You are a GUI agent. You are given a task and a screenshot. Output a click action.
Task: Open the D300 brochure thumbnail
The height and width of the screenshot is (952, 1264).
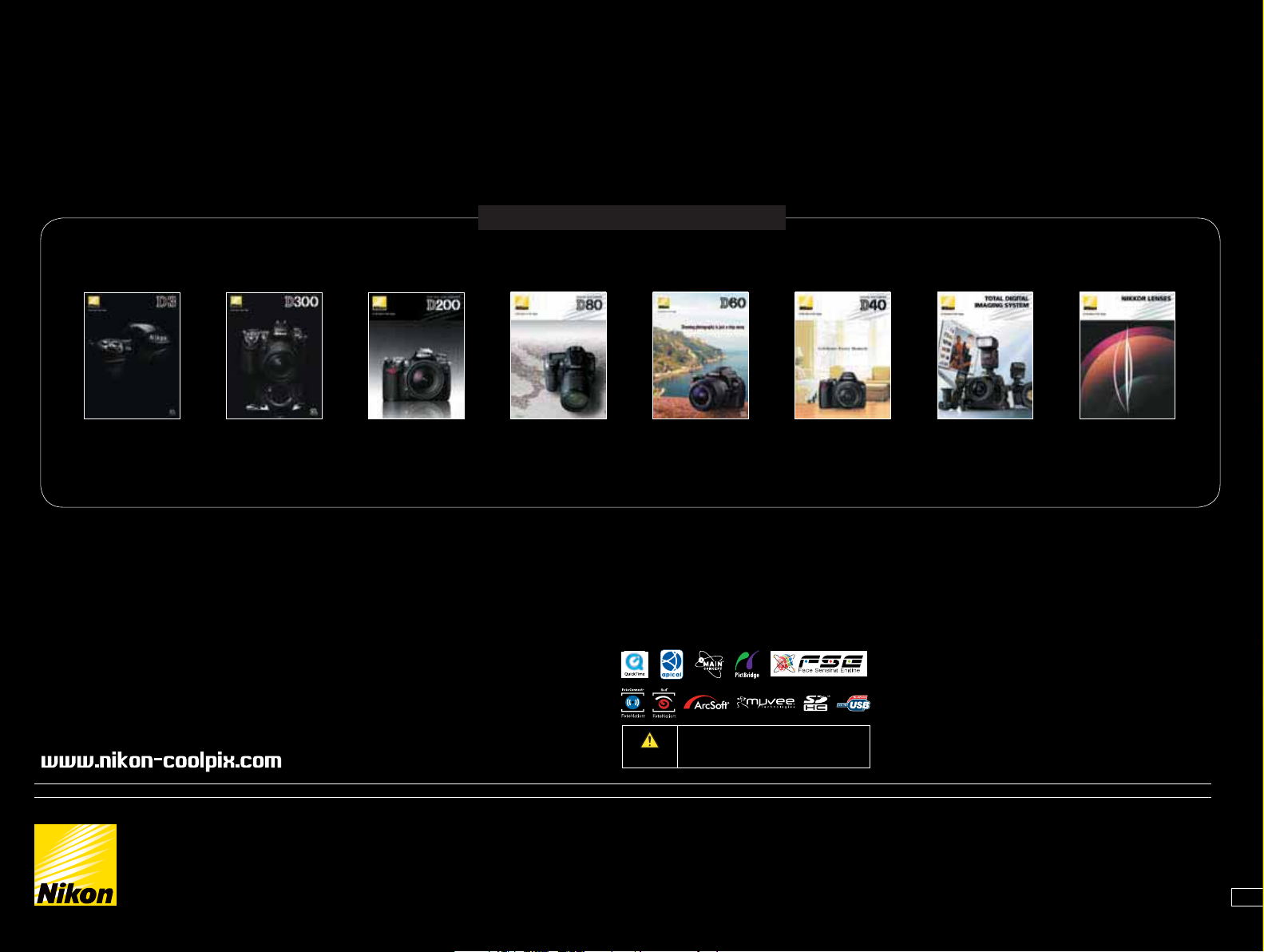point(274,355)
